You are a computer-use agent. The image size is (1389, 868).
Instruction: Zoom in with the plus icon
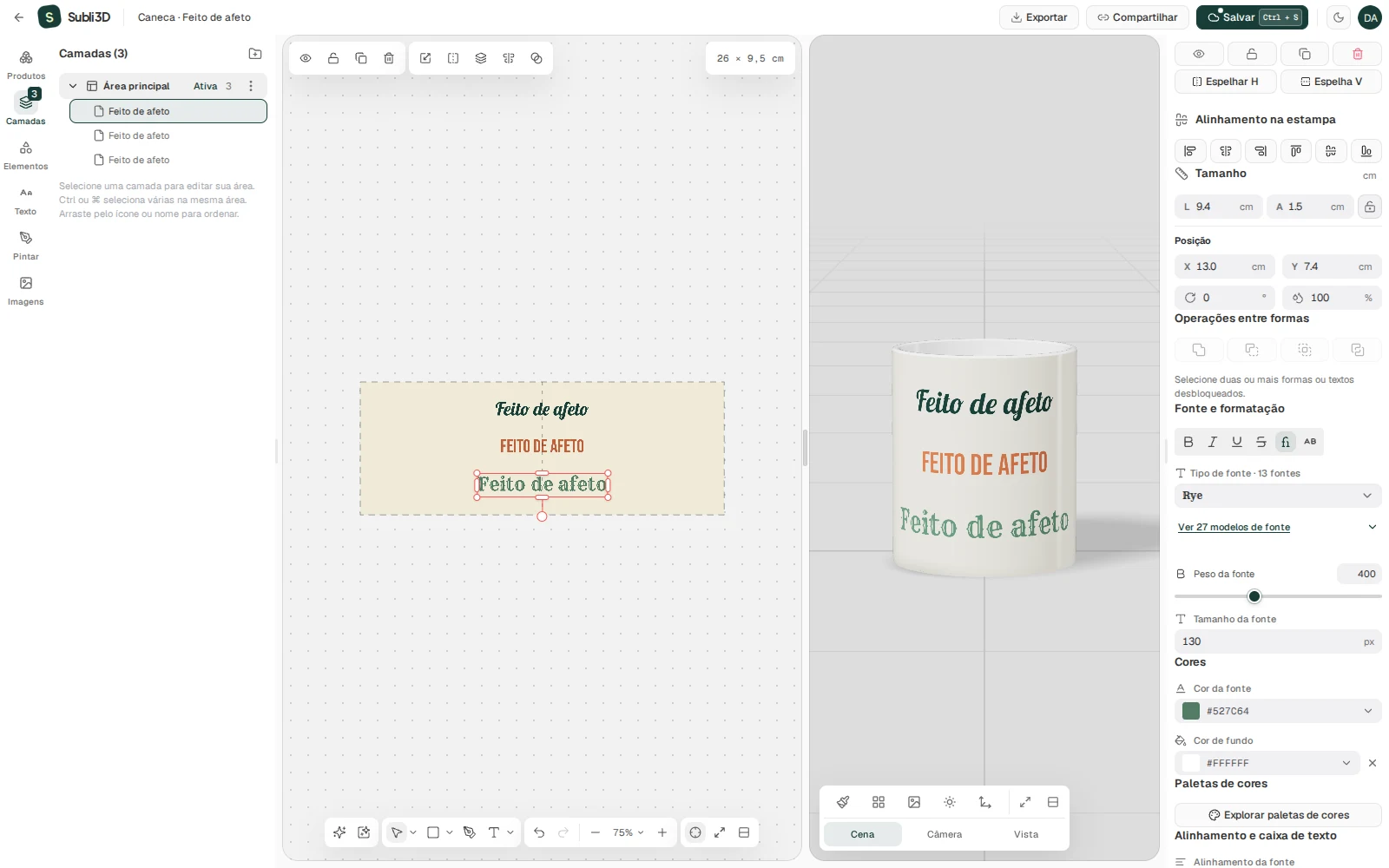[662, 832]
